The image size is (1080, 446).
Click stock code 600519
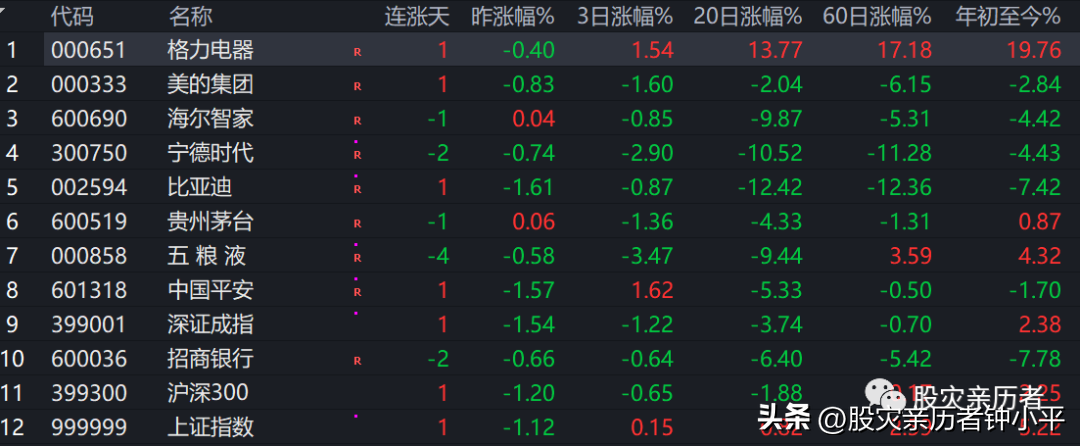point(89,222)
